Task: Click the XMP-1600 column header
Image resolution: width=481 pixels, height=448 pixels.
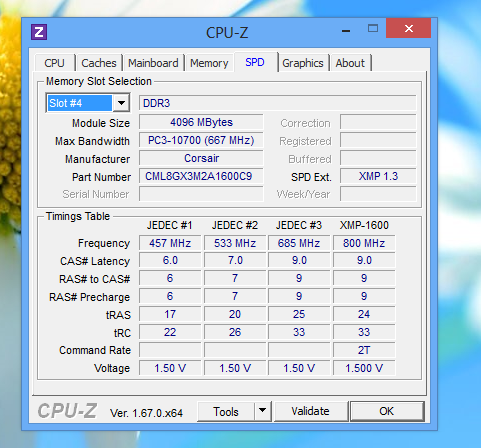Action: [364, 225]
